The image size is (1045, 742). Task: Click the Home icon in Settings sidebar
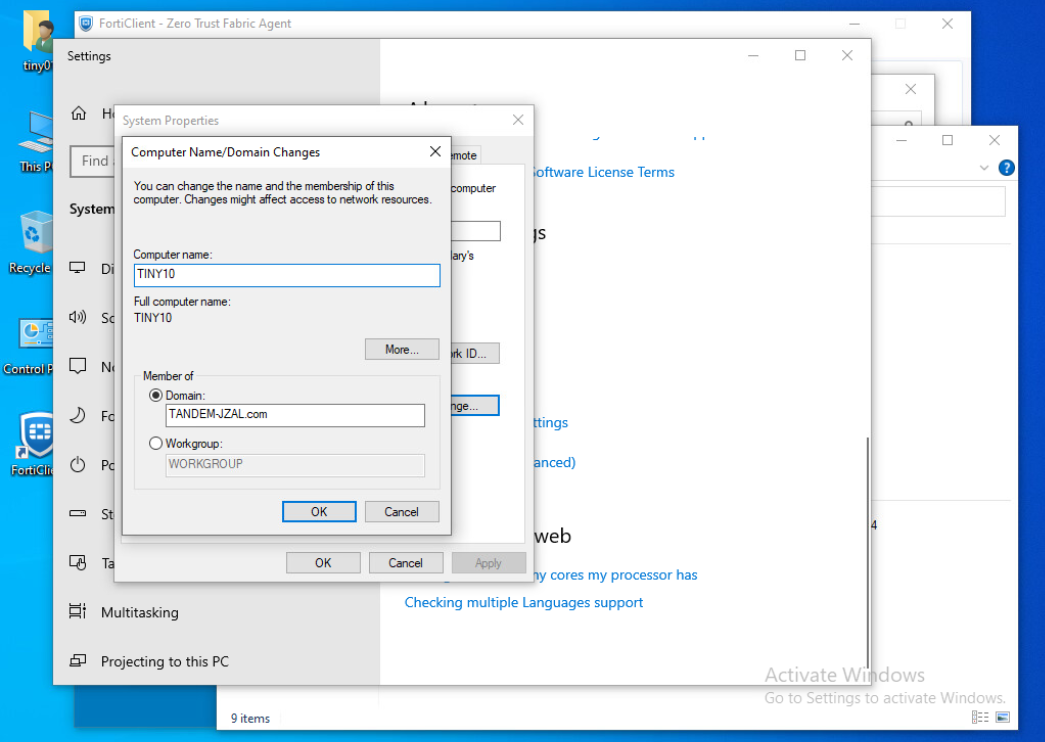tap(78, 114)
